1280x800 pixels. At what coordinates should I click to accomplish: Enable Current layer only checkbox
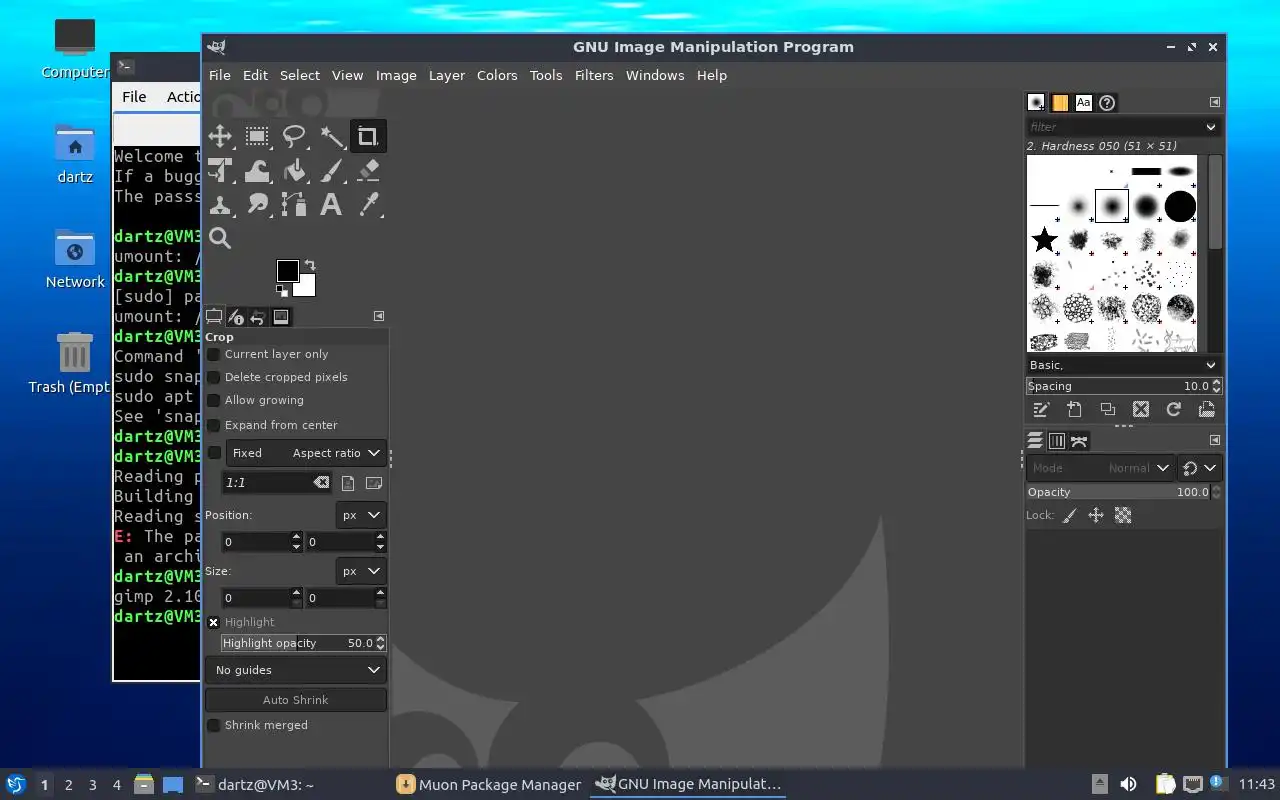tap(213, 354)
